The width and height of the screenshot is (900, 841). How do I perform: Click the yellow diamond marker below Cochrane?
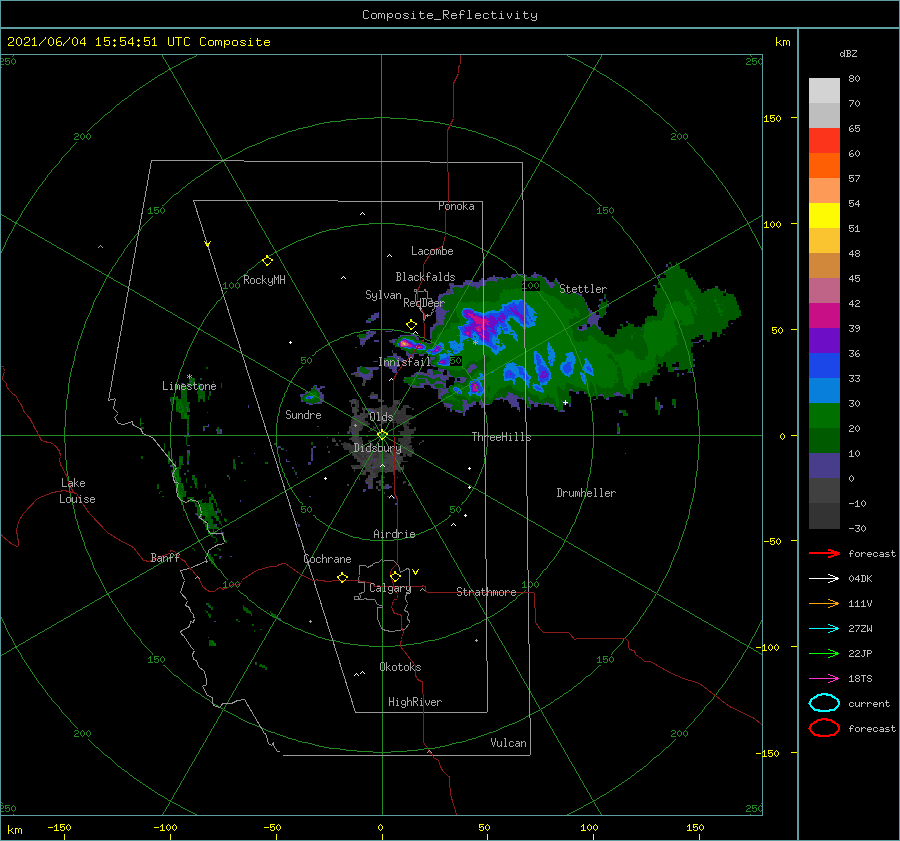click(342, 577)
